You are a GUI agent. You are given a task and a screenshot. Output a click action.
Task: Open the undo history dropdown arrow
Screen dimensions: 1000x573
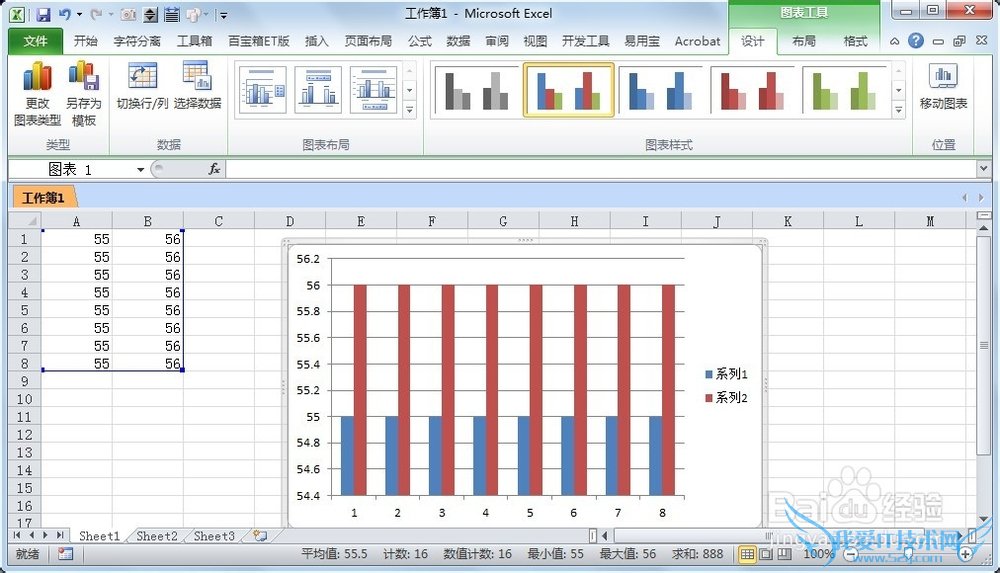(x=79, y=14)
